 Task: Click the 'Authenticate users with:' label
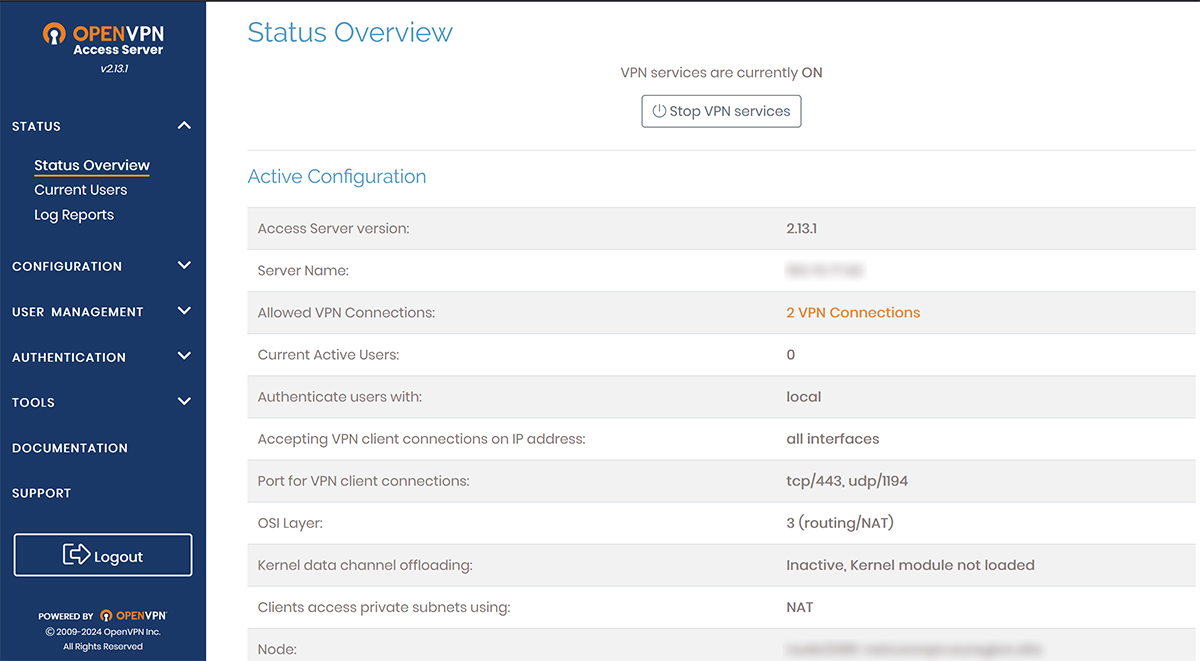pyautogui.click(x=340, y=397)
